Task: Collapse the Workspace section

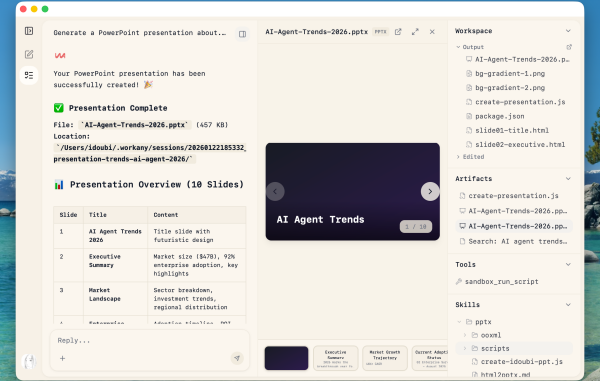Action: click(568, 31)
